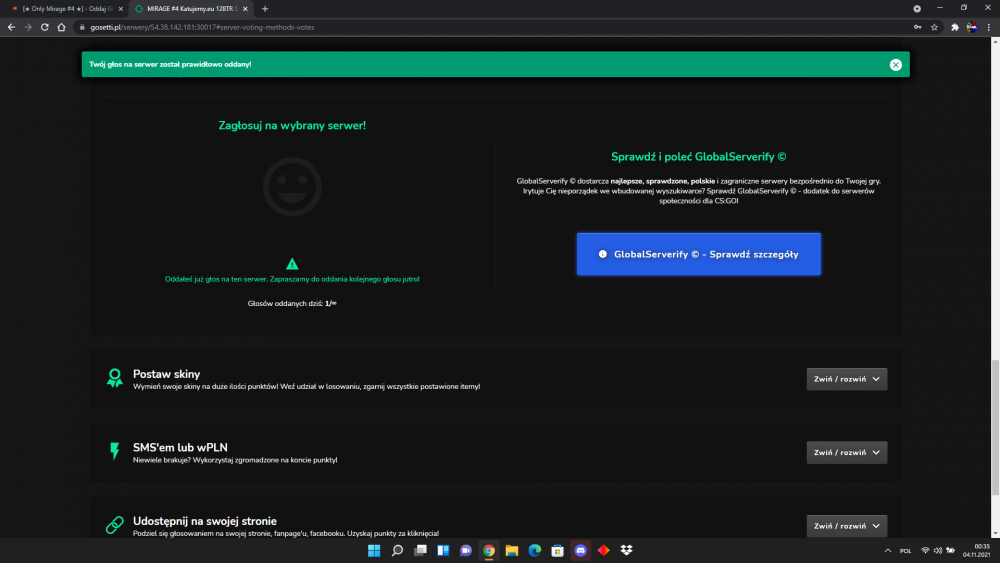Open Task View on the taskbar
The image size is (1000, 563).
point(420,550)
